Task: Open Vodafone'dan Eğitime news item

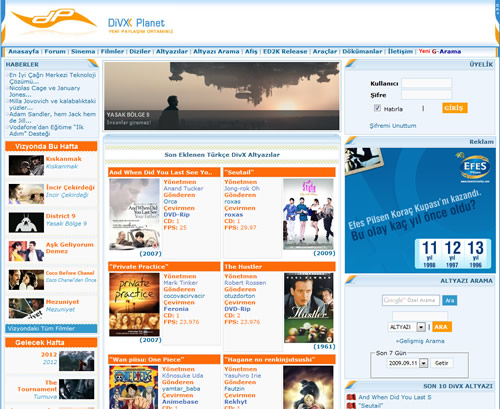Action: click(46, 130)
